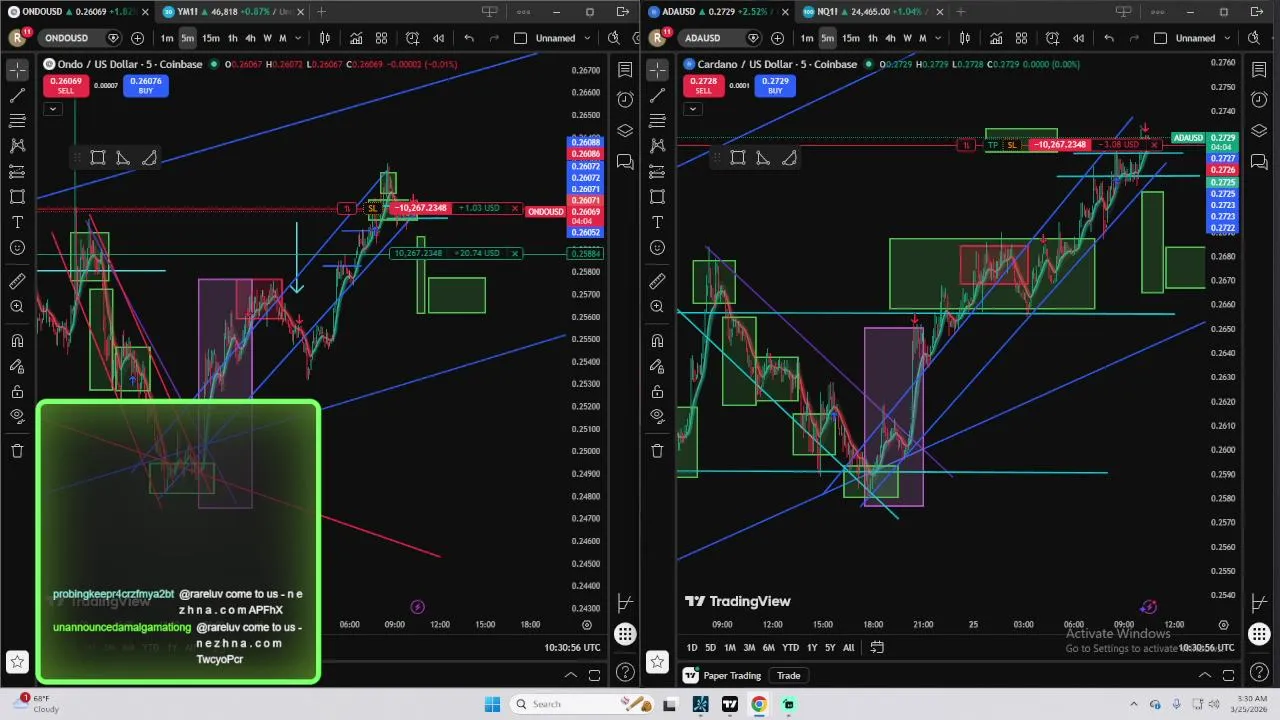Open the emoji icons tool in left window

17,248
